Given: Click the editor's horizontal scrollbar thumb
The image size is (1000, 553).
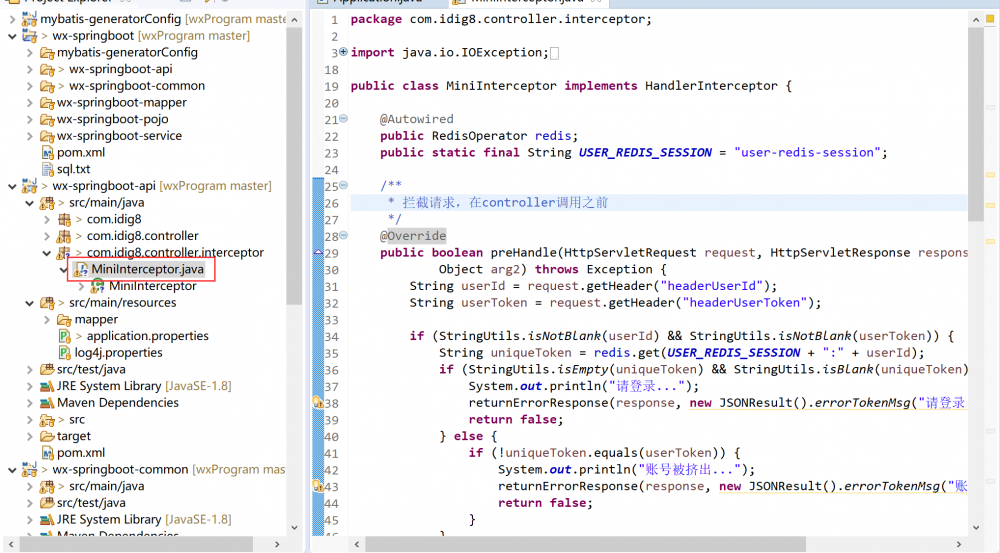Looking at the screenshot, I should point(585,544).
